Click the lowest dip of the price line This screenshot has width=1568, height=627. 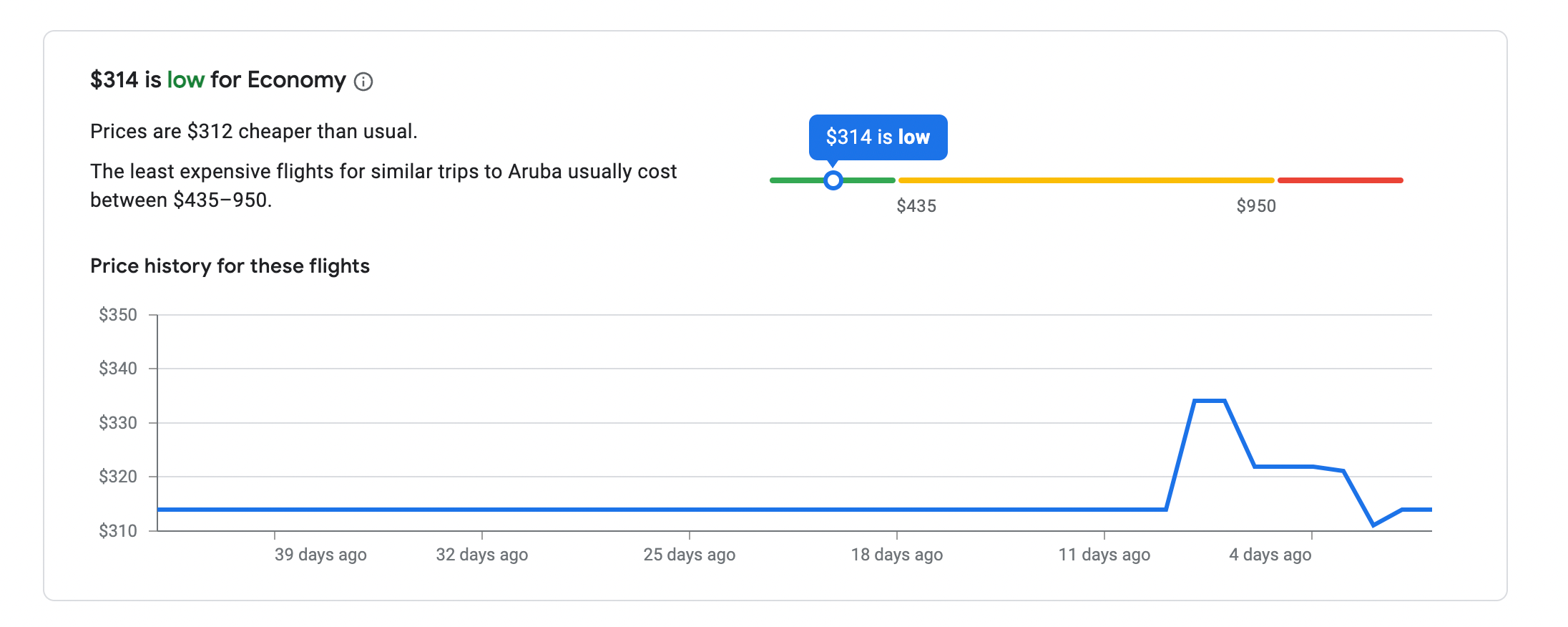1373,525
